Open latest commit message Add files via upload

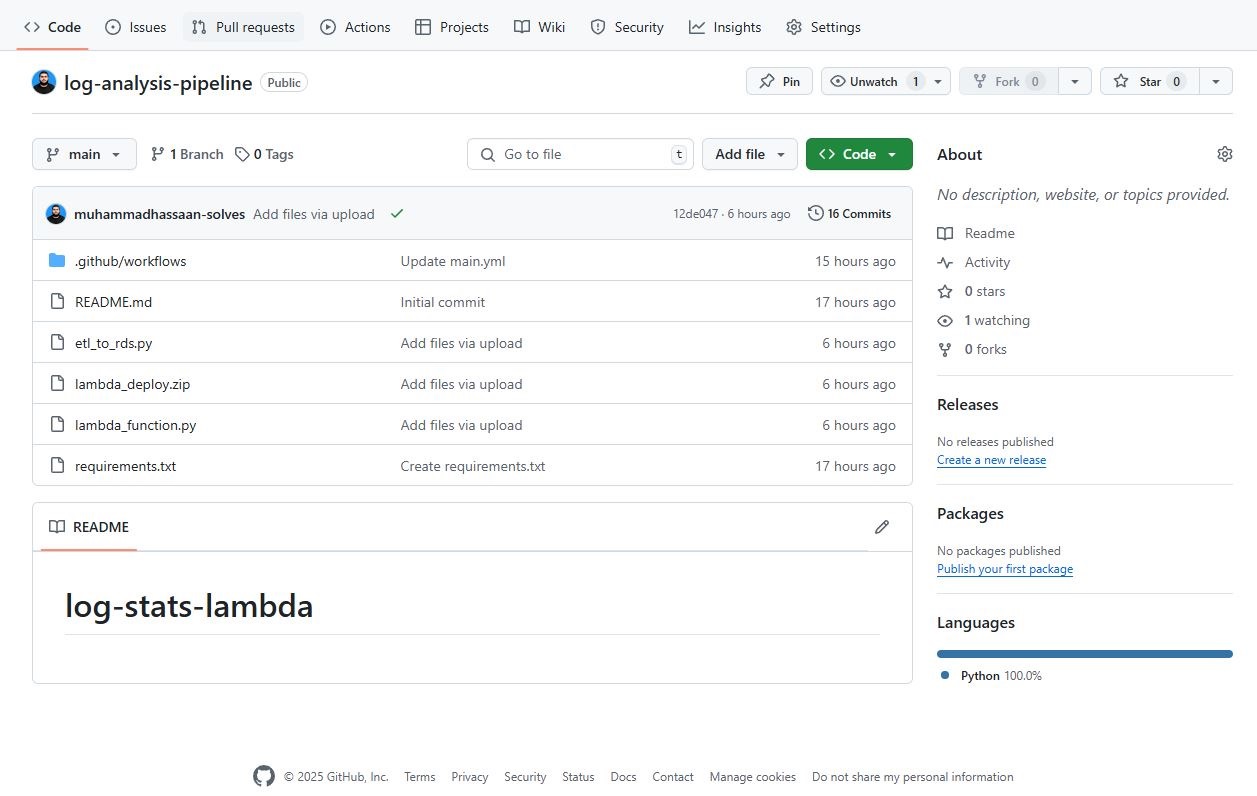[314, 214]
